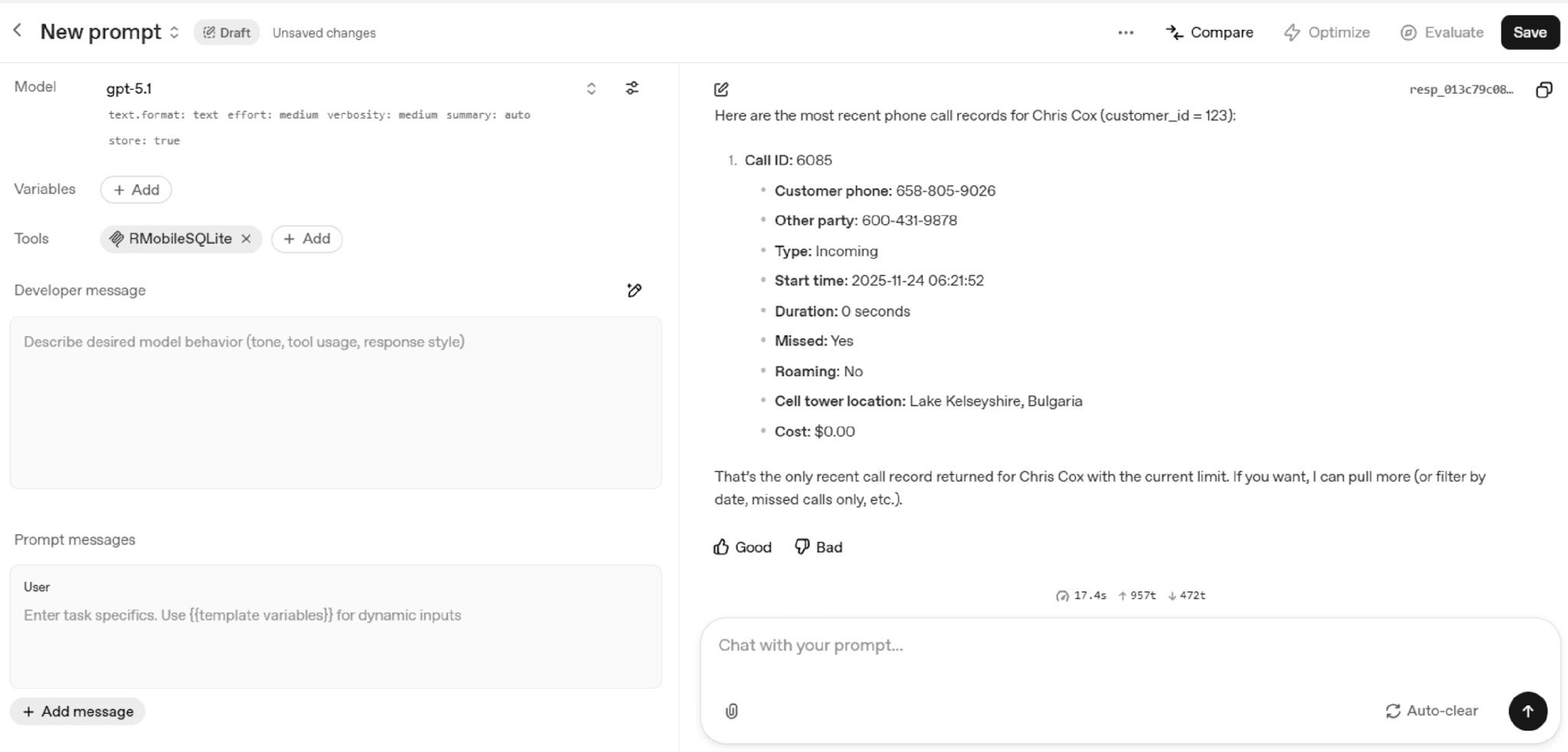The image size is (1568, 752).
Task: Click the Add message button
Action: 77,711
